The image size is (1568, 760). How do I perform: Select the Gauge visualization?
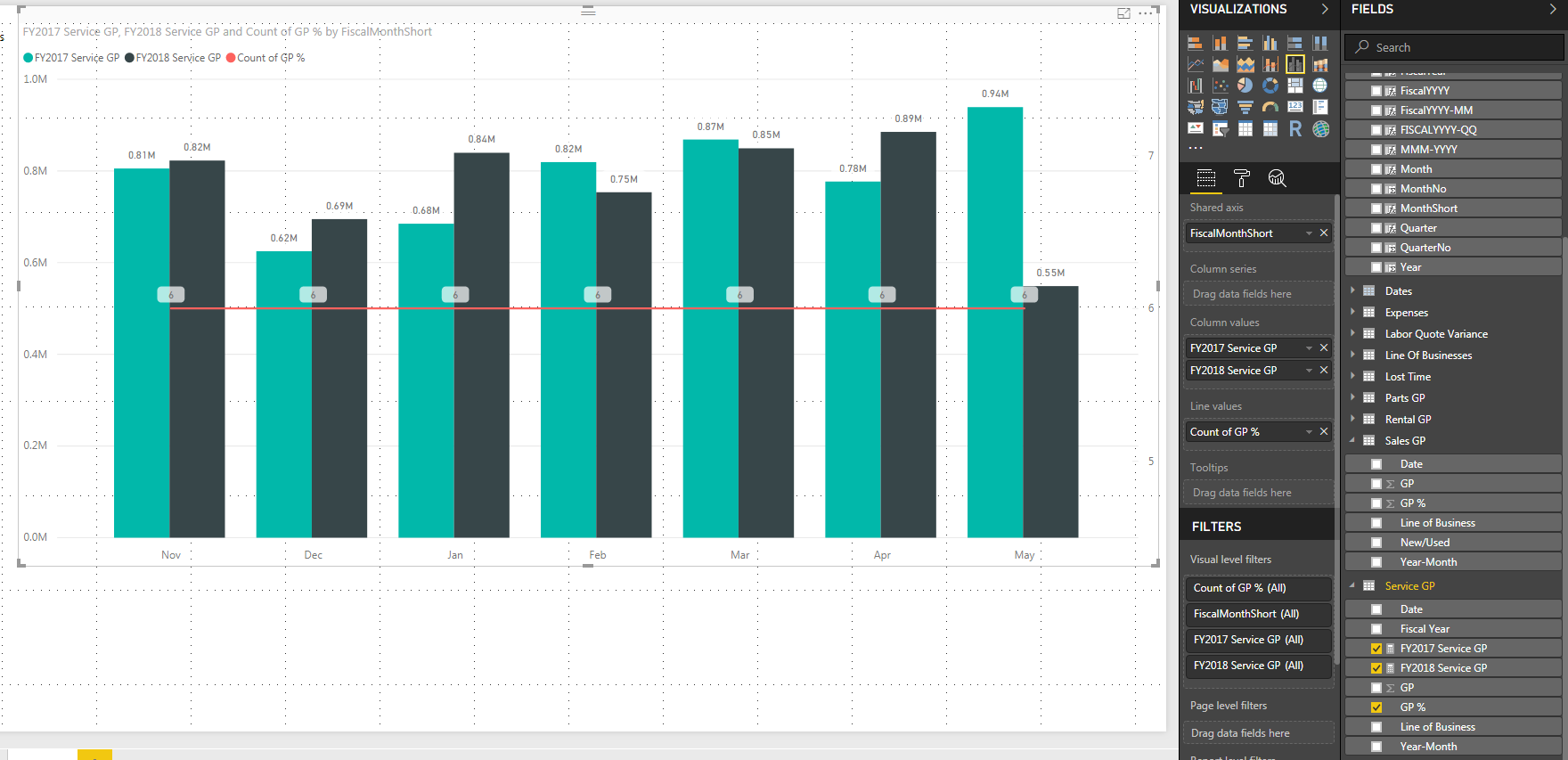coord(1270,107)
